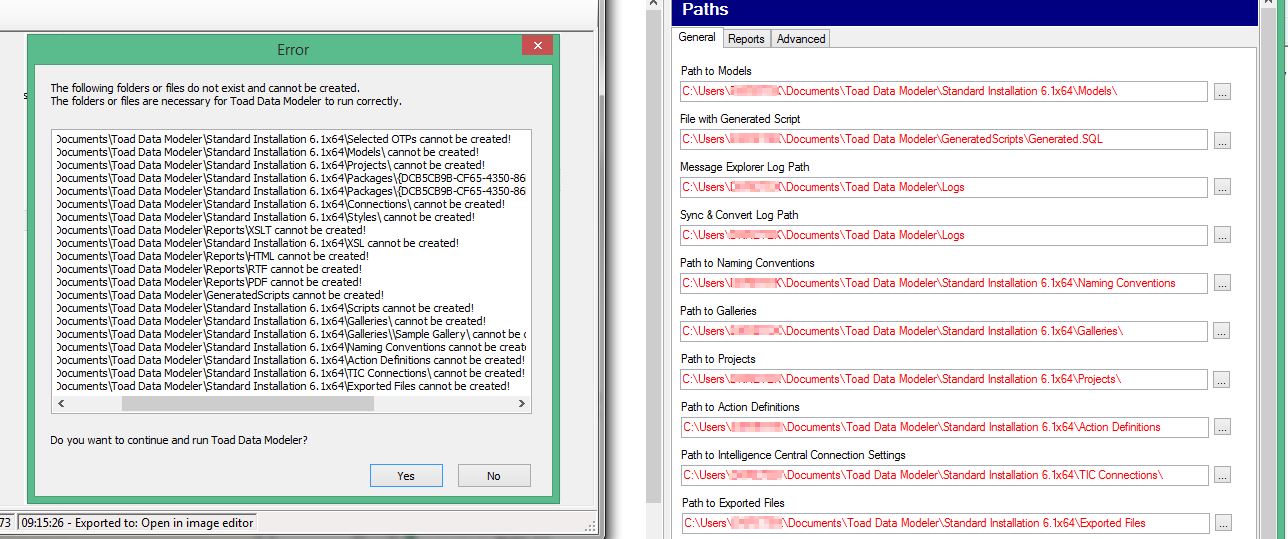Select the 'Naming Conventions cannot be create' line
The width and height of the screenshot is (1288, 539).
pos(290,347)
